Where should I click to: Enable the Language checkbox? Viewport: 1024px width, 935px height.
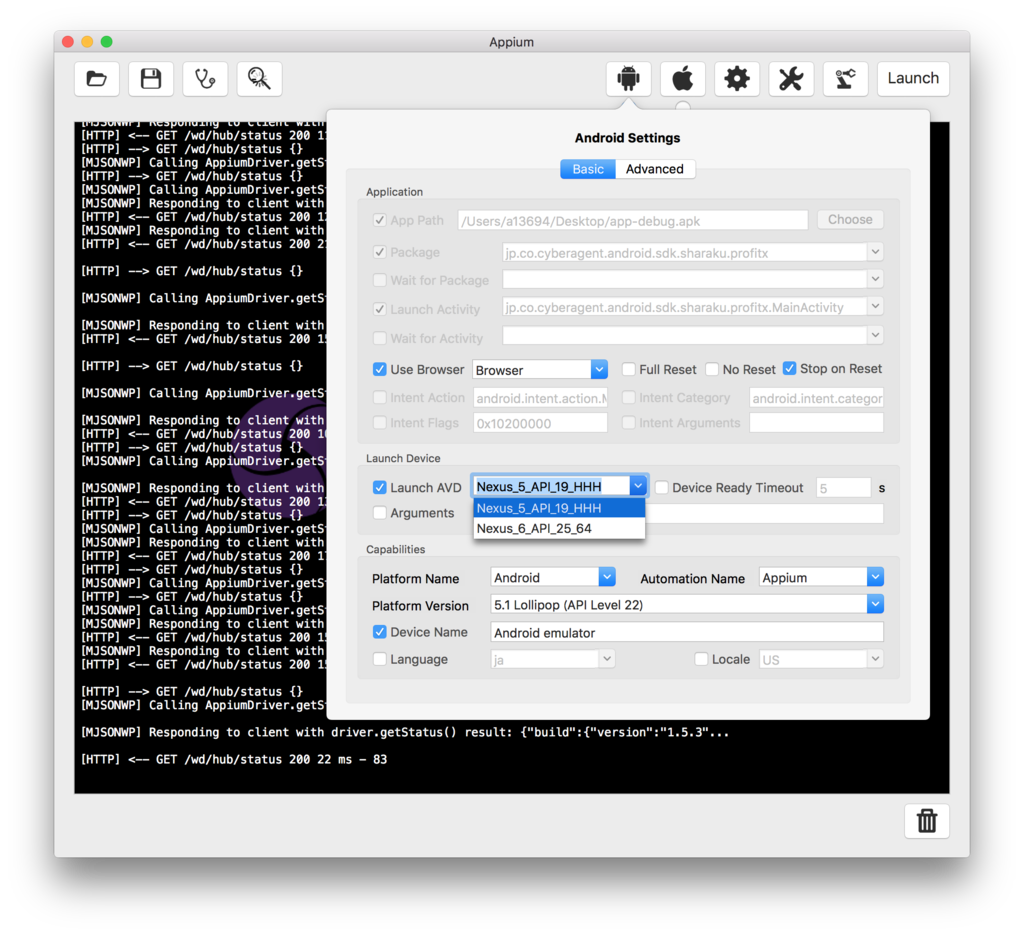pos(379,659)
